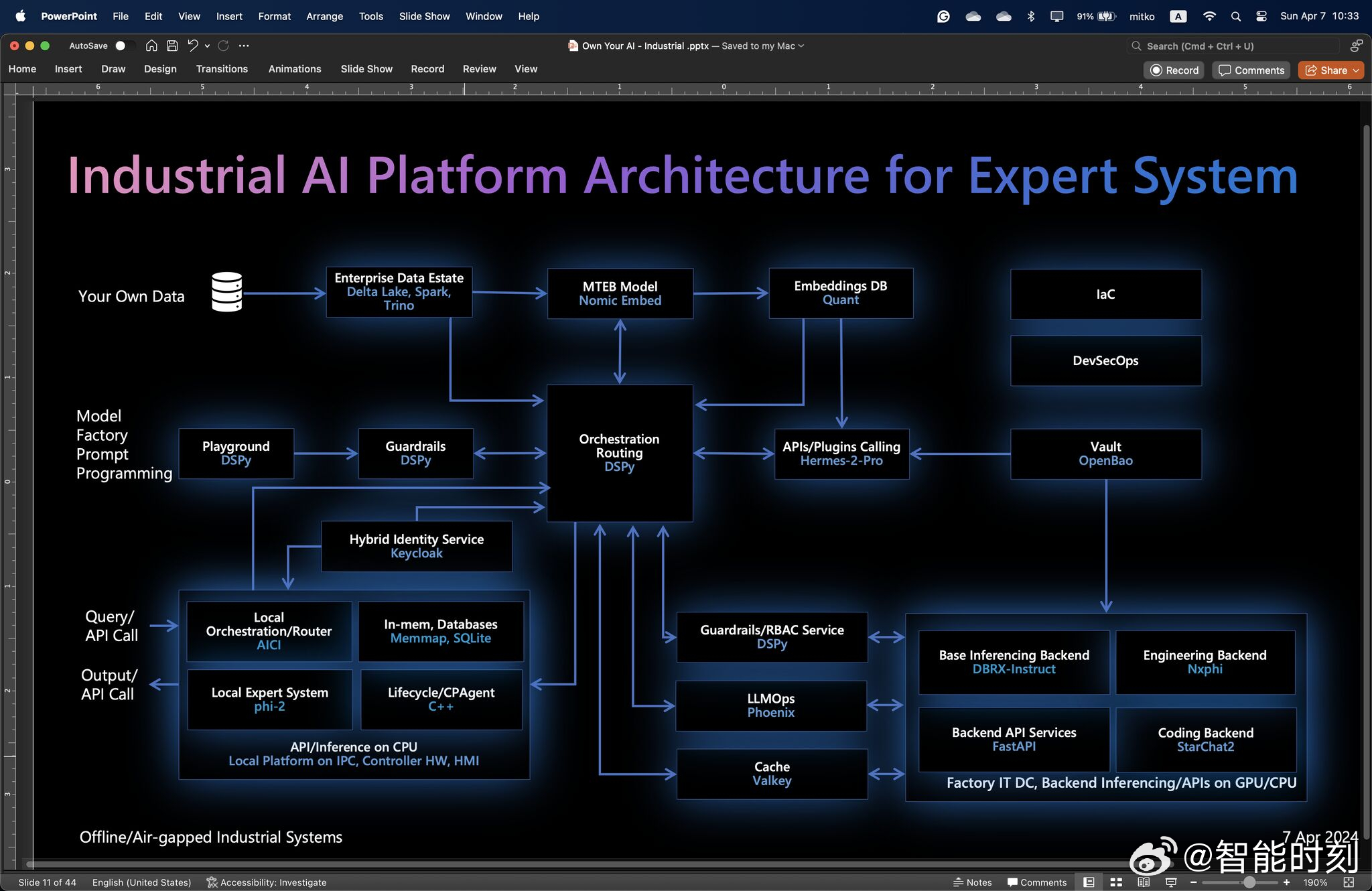Save the presentation with the floppy icon
1372x891 pixels.
coord(172,46)
